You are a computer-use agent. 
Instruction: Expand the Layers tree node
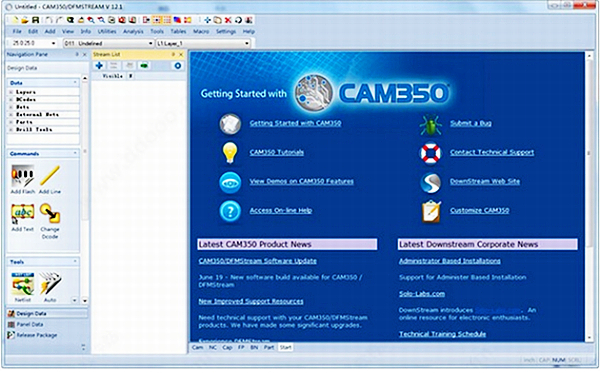11,92
